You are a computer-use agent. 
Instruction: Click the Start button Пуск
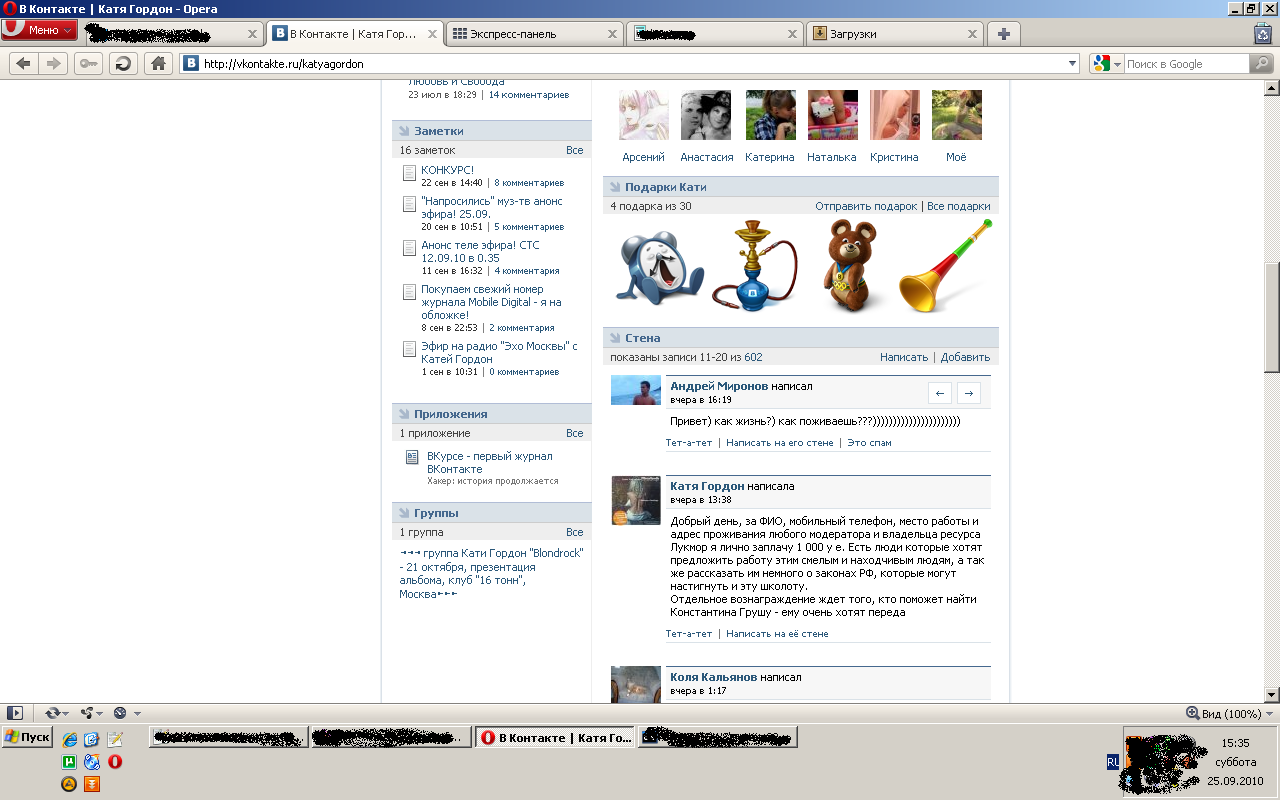coord(27,737)
